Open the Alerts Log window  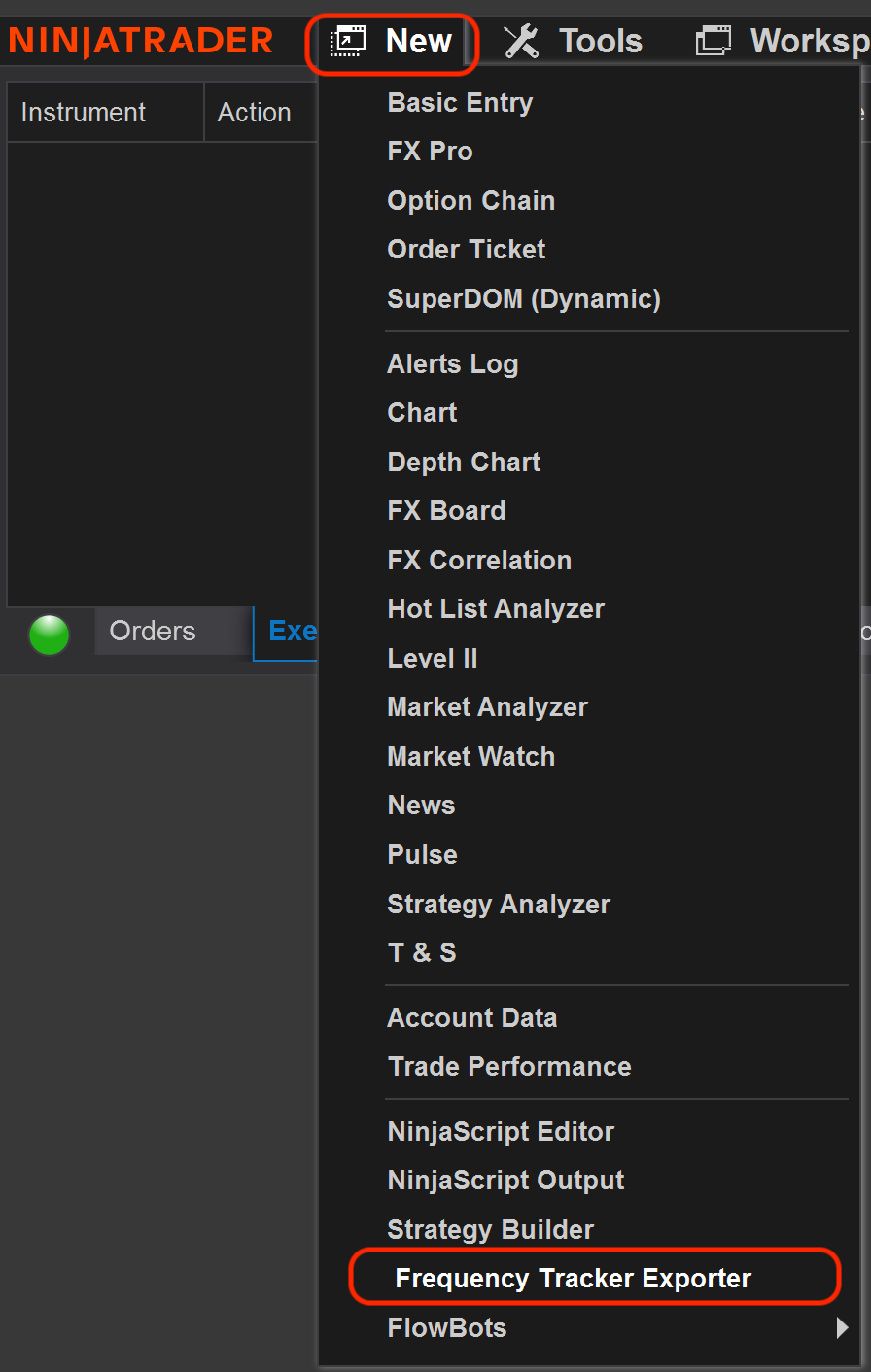point(453,364)
